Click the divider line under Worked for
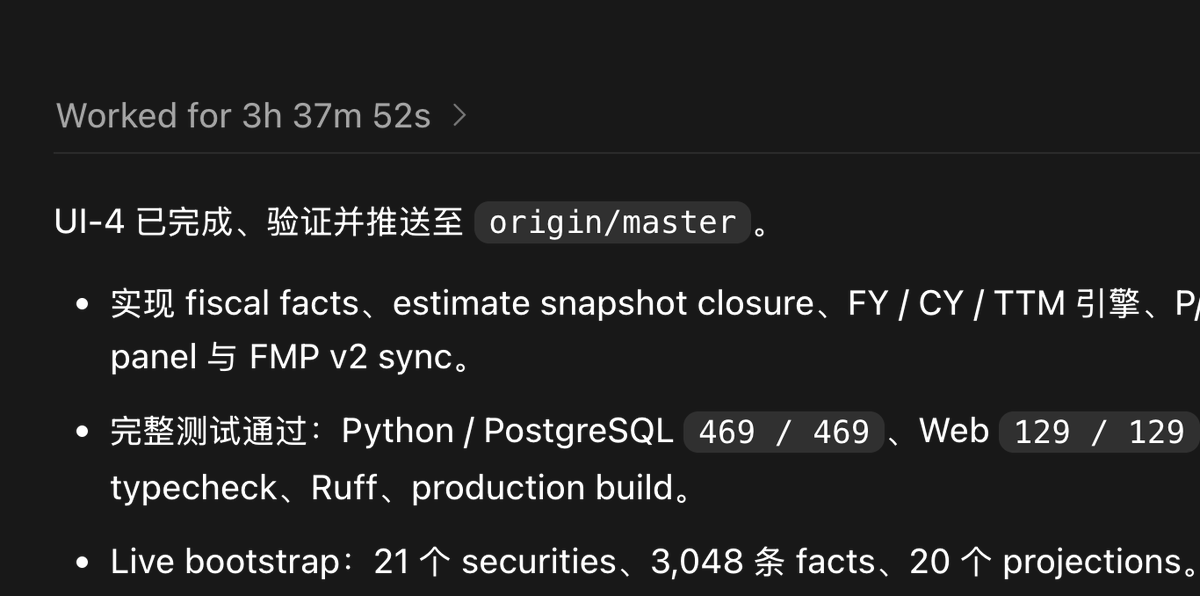The image size is (1200, 596). point(627,153)
